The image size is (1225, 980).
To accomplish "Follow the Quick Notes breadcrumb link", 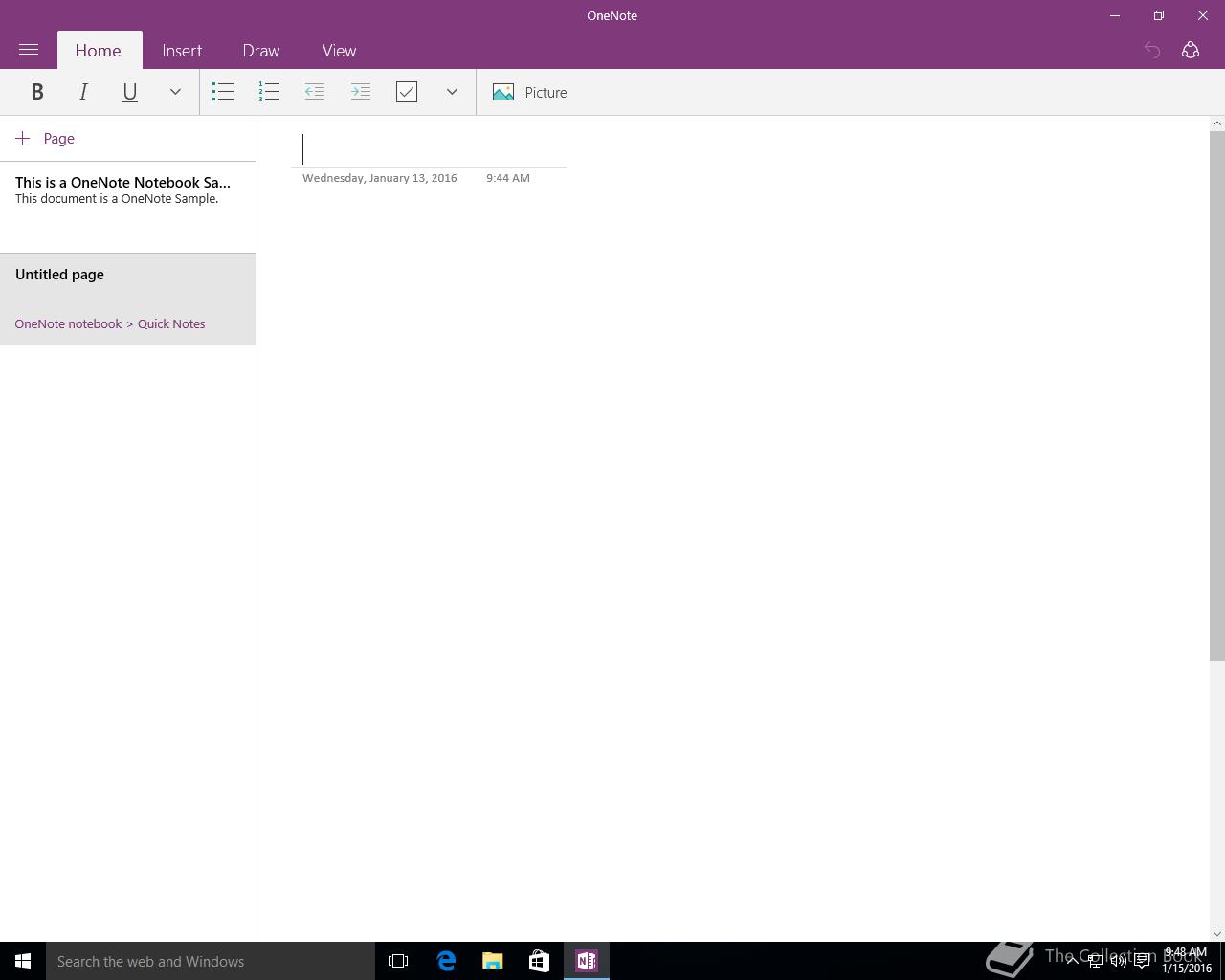I will point(171,323).
